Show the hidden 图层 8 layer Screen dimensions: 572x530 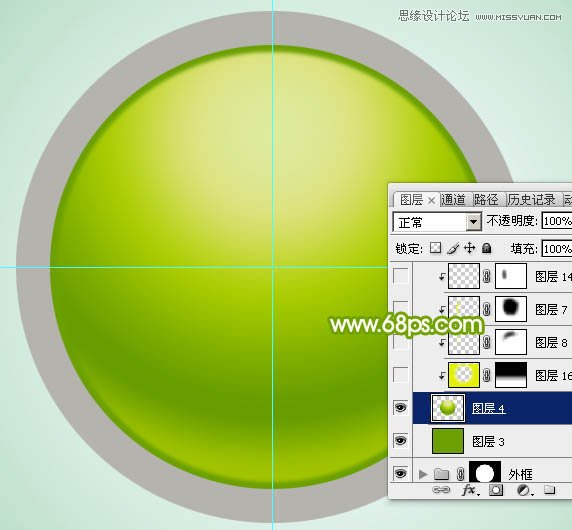(401, 342)
